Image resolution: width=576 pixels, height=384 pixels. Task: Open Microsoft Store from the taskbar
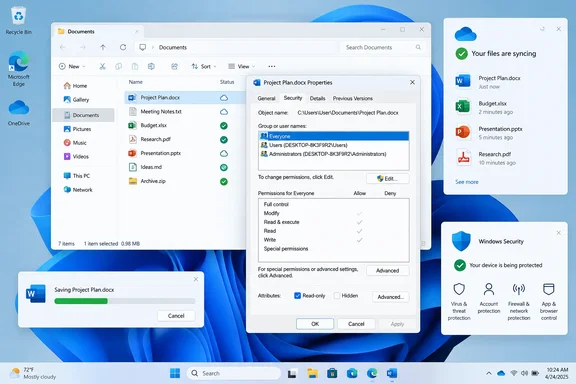[x=332, y=373]
